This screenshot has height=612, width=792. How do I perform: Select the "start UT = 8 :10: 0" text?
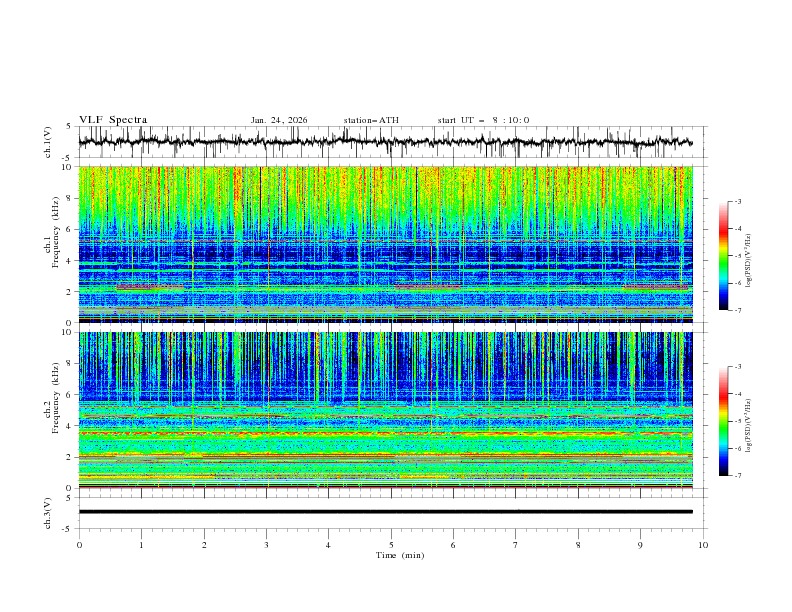483,120
